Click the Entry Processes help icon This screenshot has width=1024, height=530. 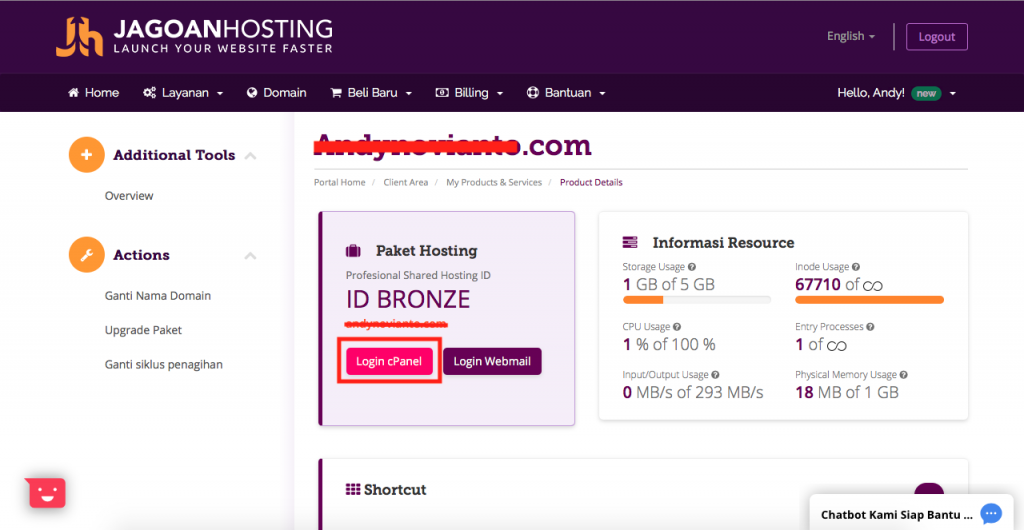pyautogui.click(x=870, y=326)
